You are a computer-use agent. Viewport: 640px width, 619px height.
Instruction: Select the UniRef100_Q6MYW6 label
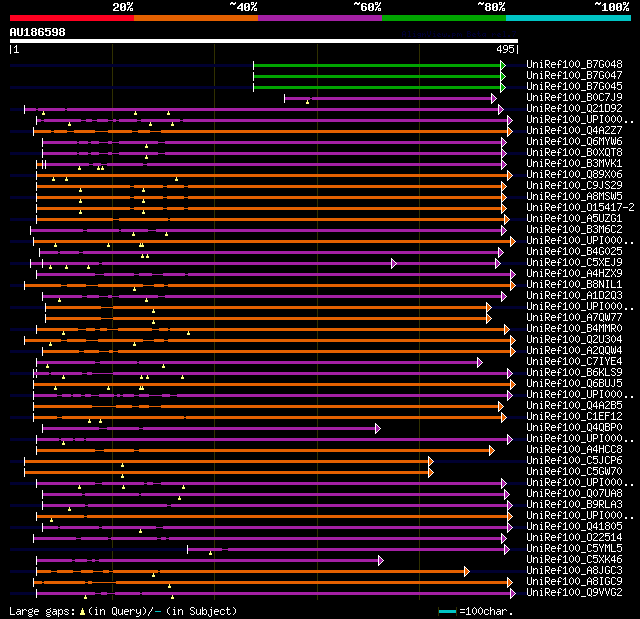coord(574,142)
